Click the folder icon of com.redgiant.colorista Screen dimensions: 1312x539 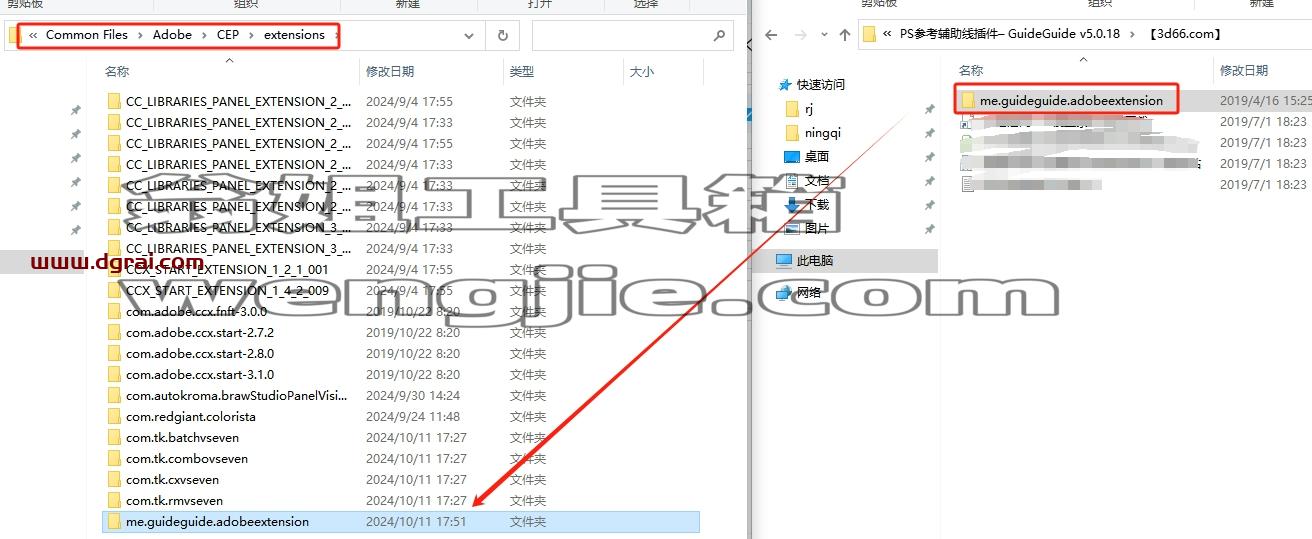tap(114, 416)
